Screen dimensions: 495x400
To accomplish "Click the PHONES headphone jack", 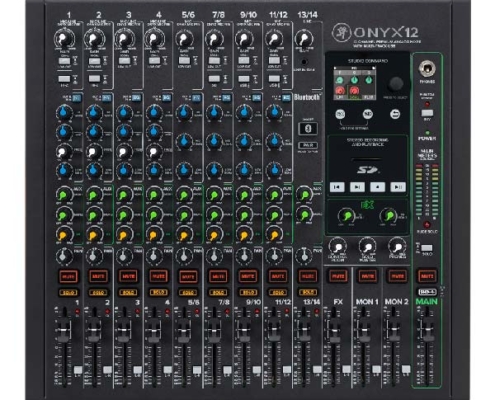I will 427,69.
